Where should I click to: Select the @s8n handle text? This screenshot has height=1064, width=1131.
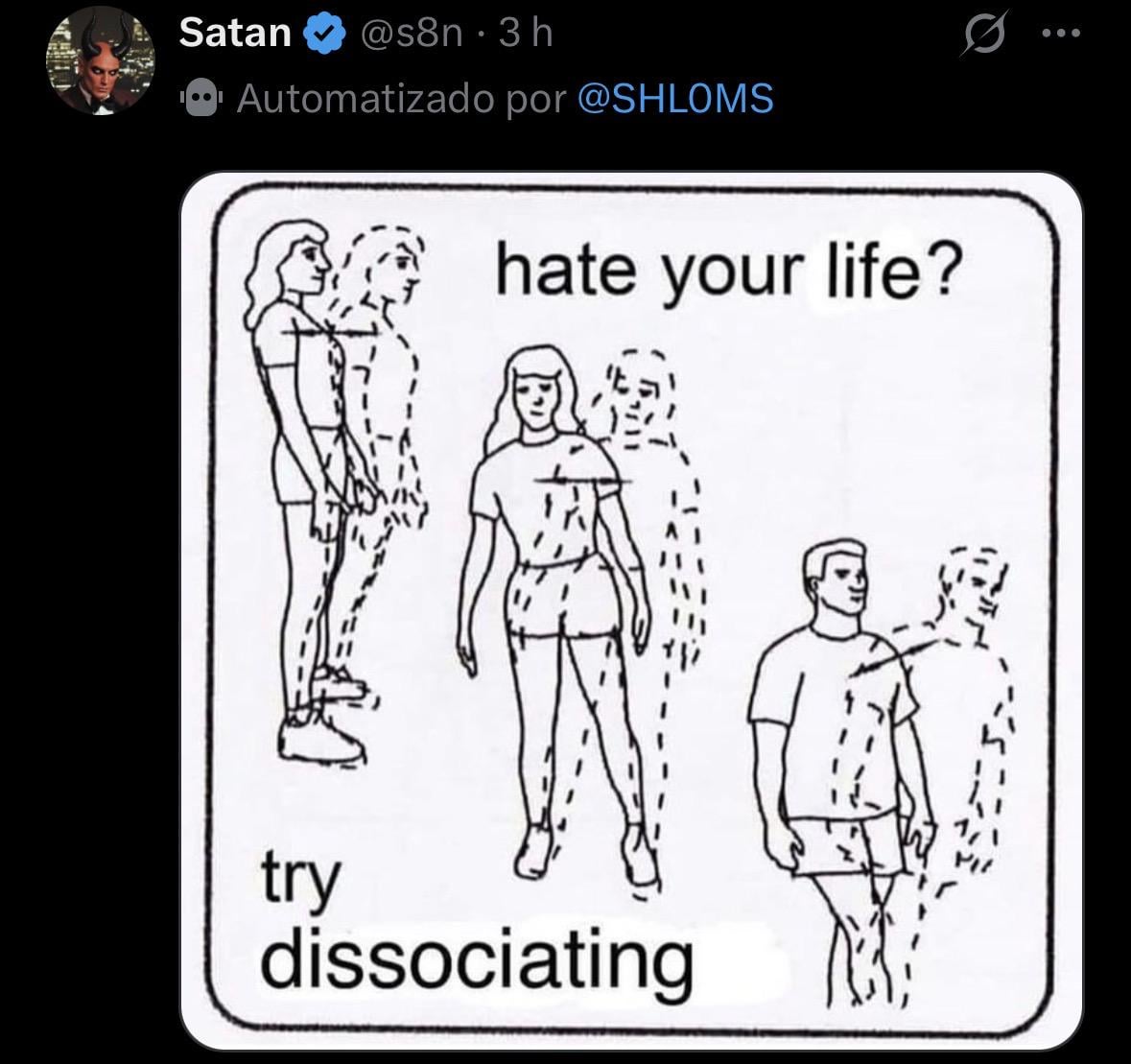tap(411, 34)
